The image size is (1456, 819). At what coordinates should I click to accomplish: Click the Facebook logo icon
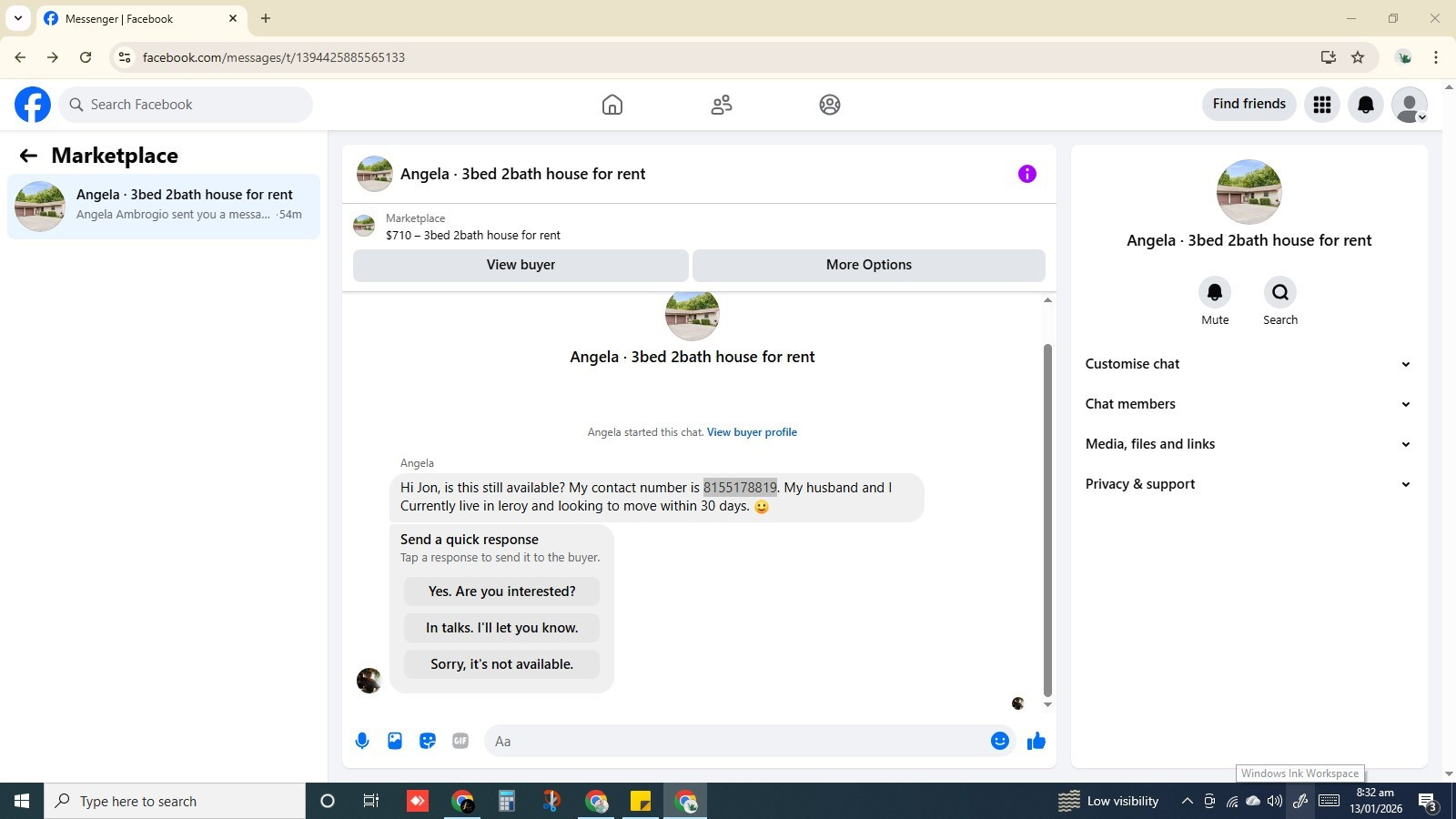(x=33, y=105)
